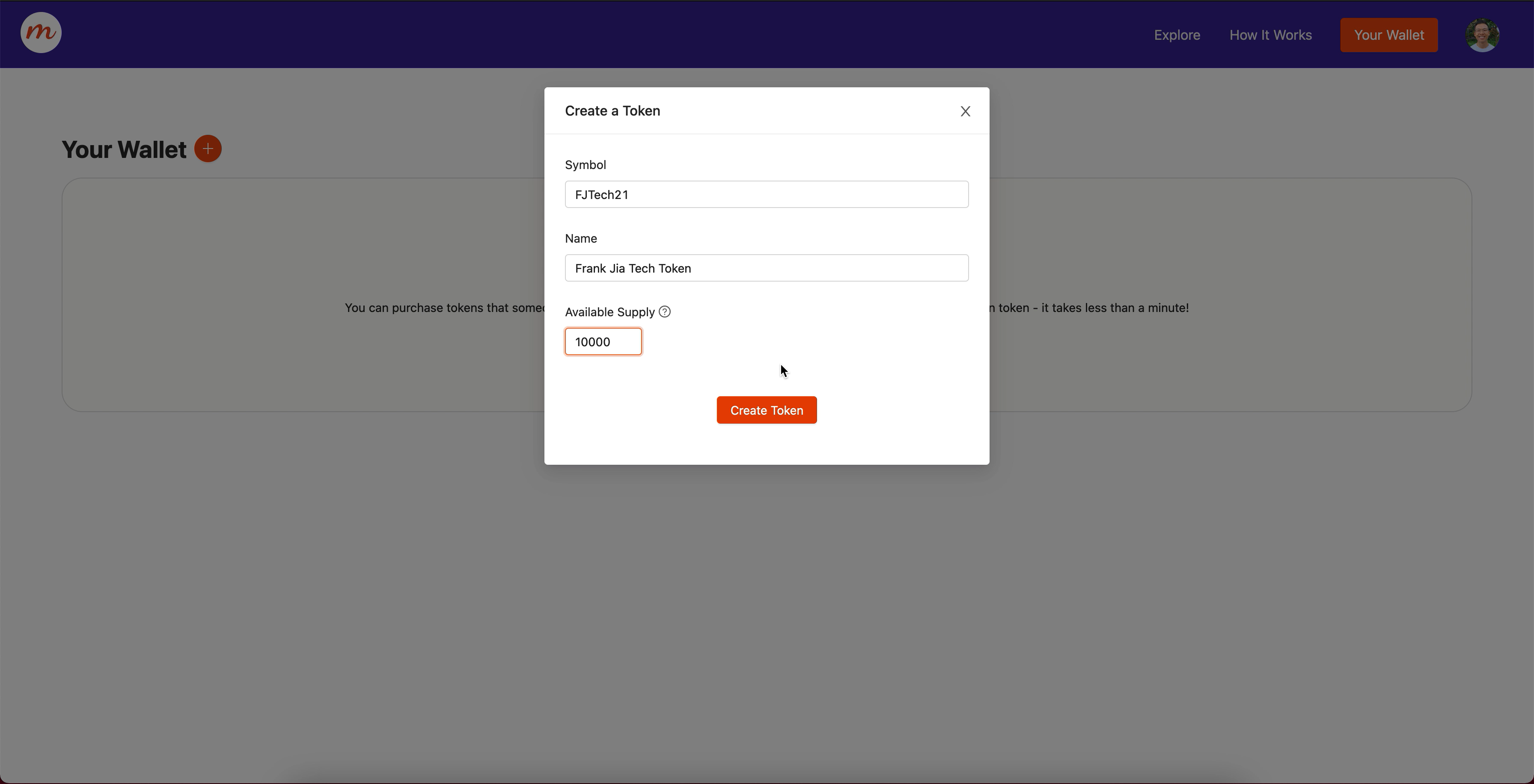Viewport: 1534px width, 784px height.
Task: Click the Your Wallet page heading
Action: (x=124, y=150)
